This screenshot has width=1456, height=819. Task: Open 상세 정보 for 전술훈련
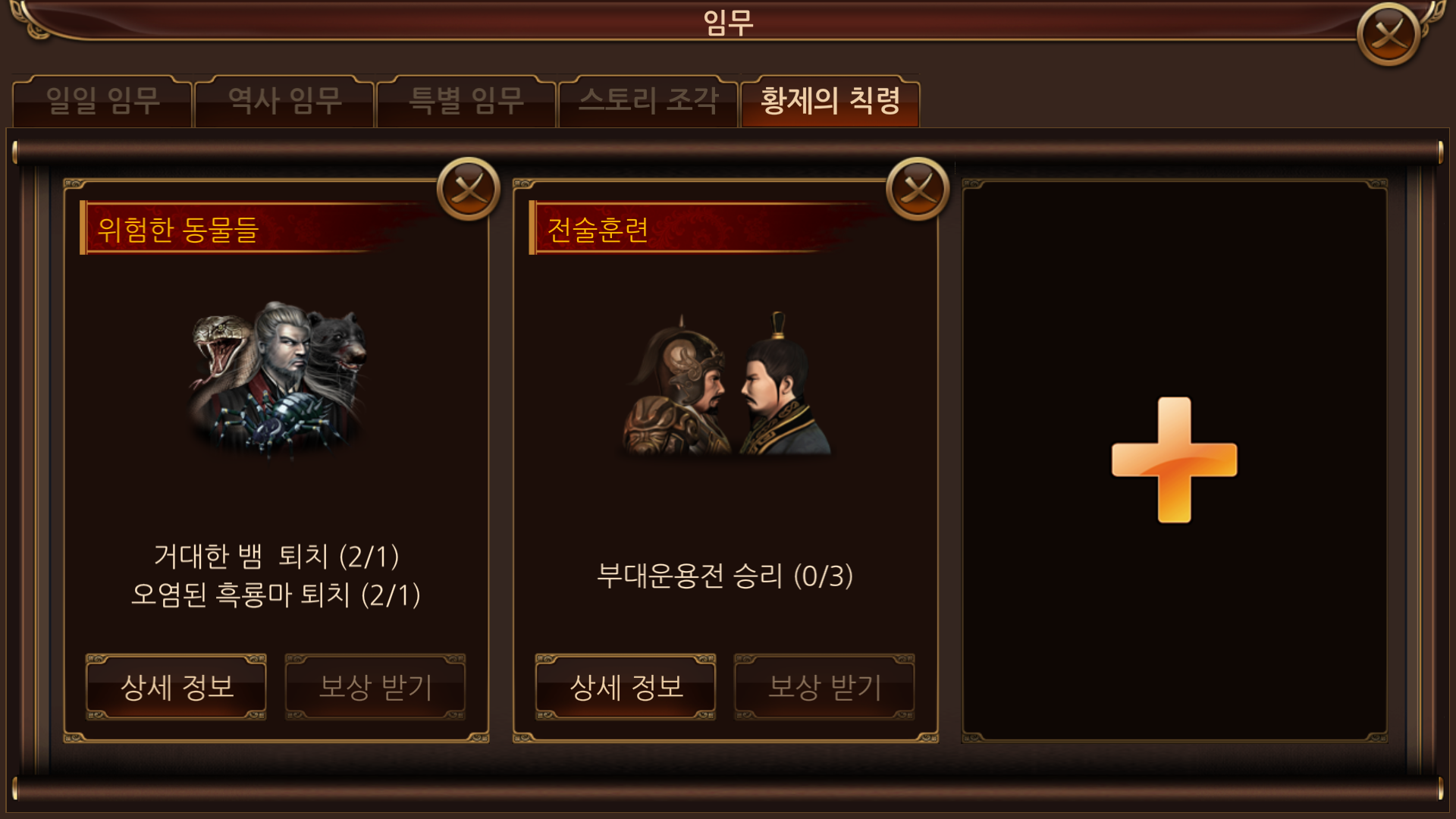point(626,687)
